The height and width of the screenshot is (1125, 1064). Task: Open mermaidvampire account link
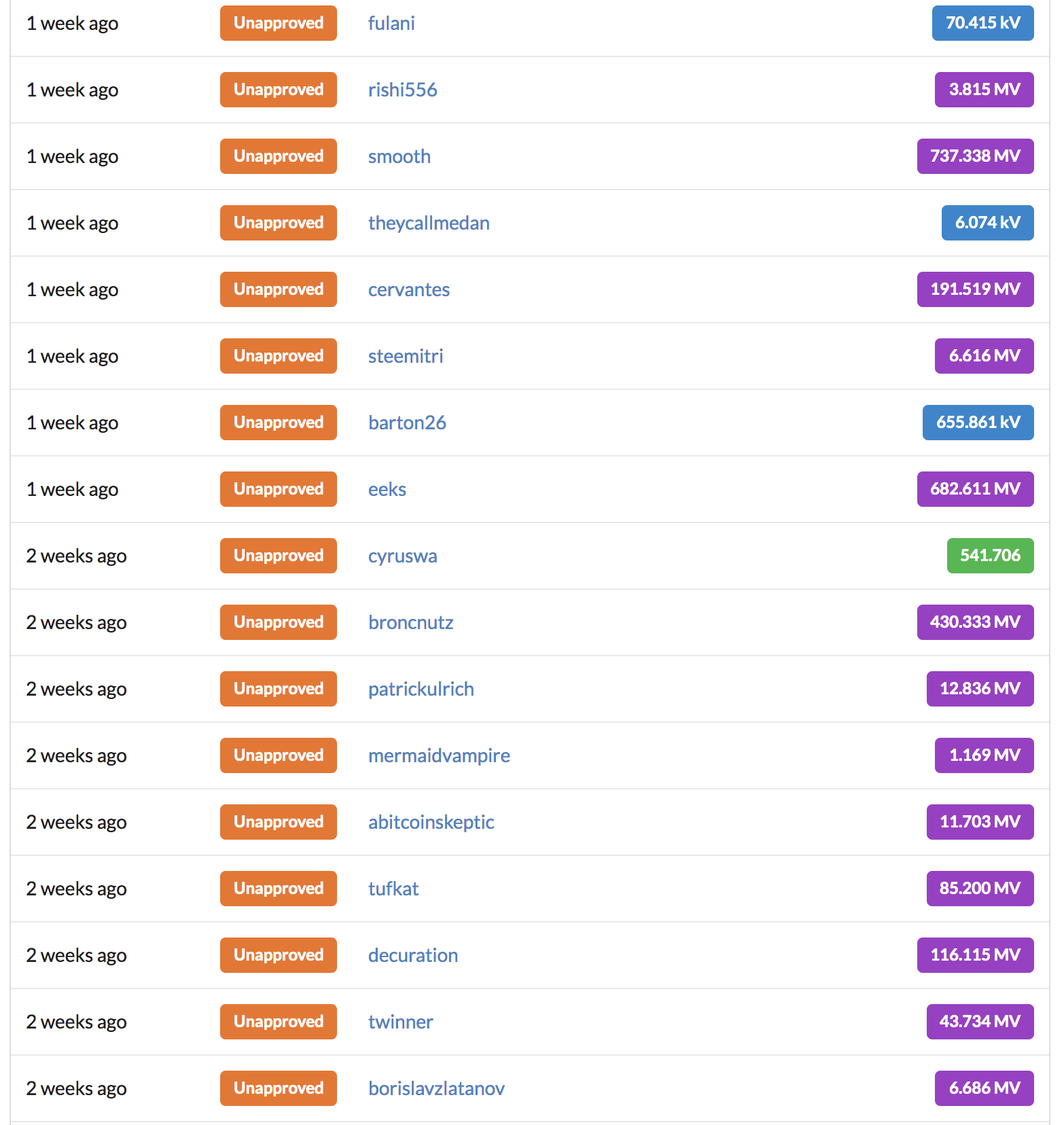click(x=439, y=755)
